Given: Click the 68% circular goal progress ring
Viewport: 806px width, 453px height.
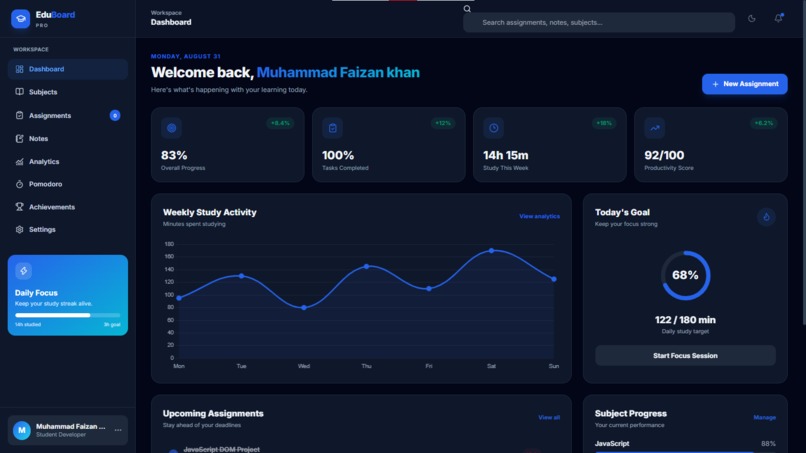Looking at the screenshot, I should click(x=685, y=275).
